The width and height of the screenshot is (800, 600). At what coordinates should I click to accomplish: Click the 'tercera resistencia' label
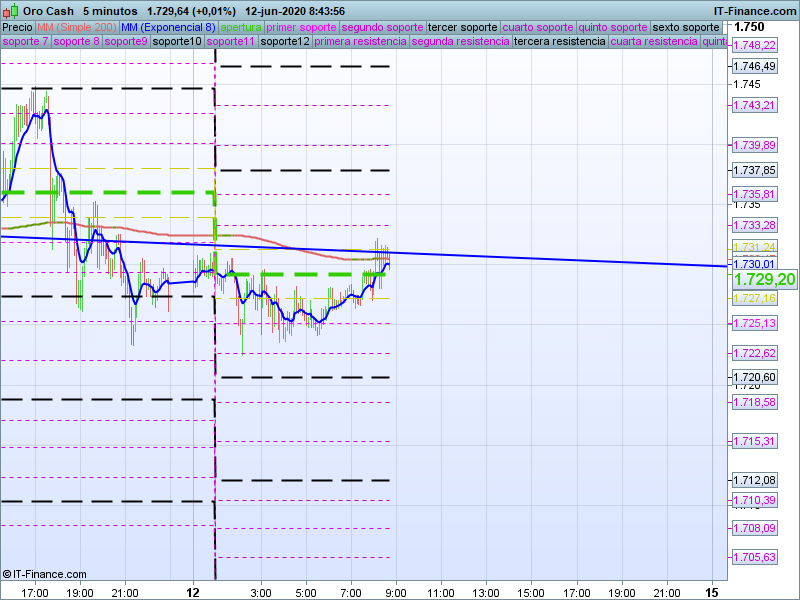558,42
